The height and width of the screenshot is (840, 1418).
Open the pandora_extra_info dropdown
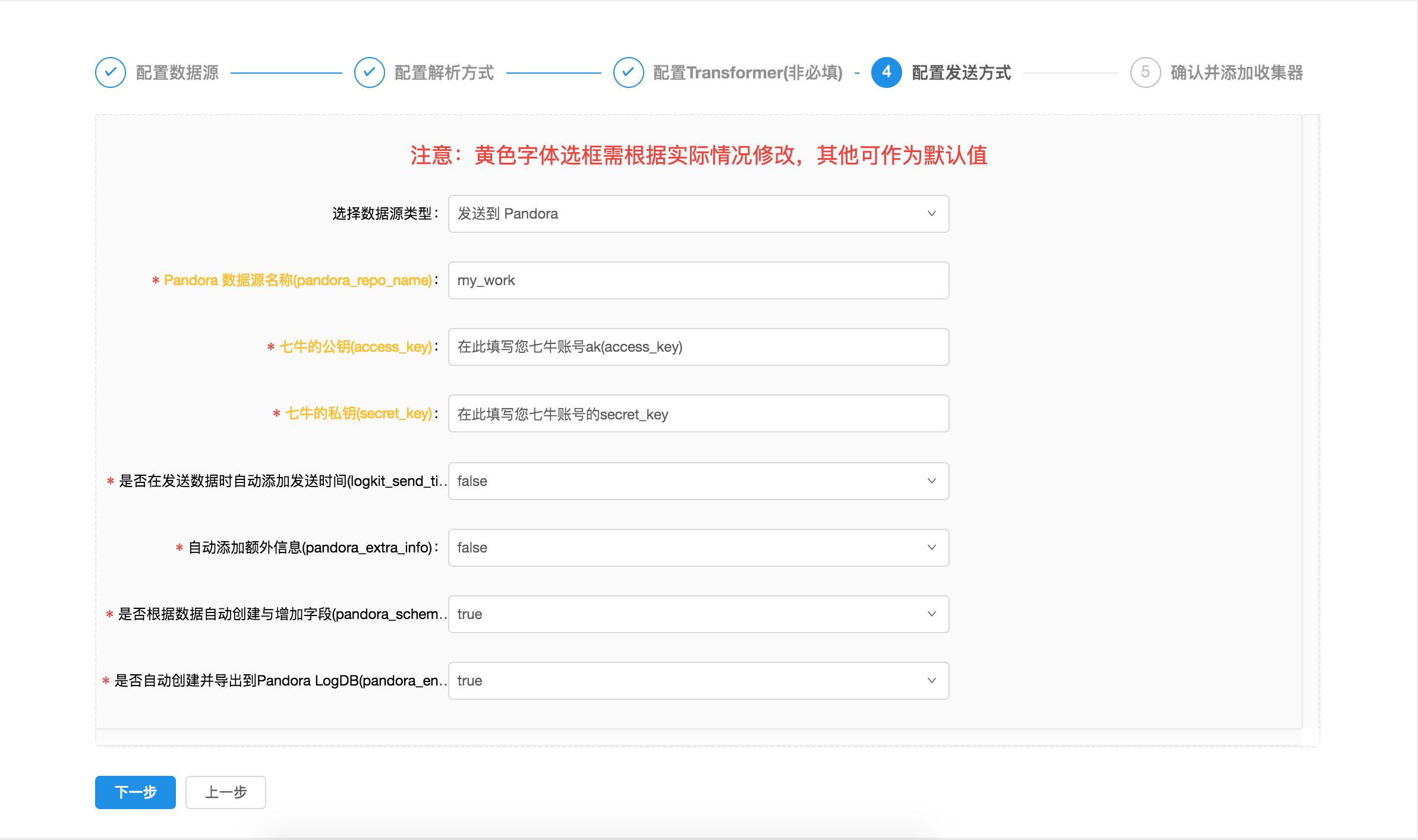699,548
